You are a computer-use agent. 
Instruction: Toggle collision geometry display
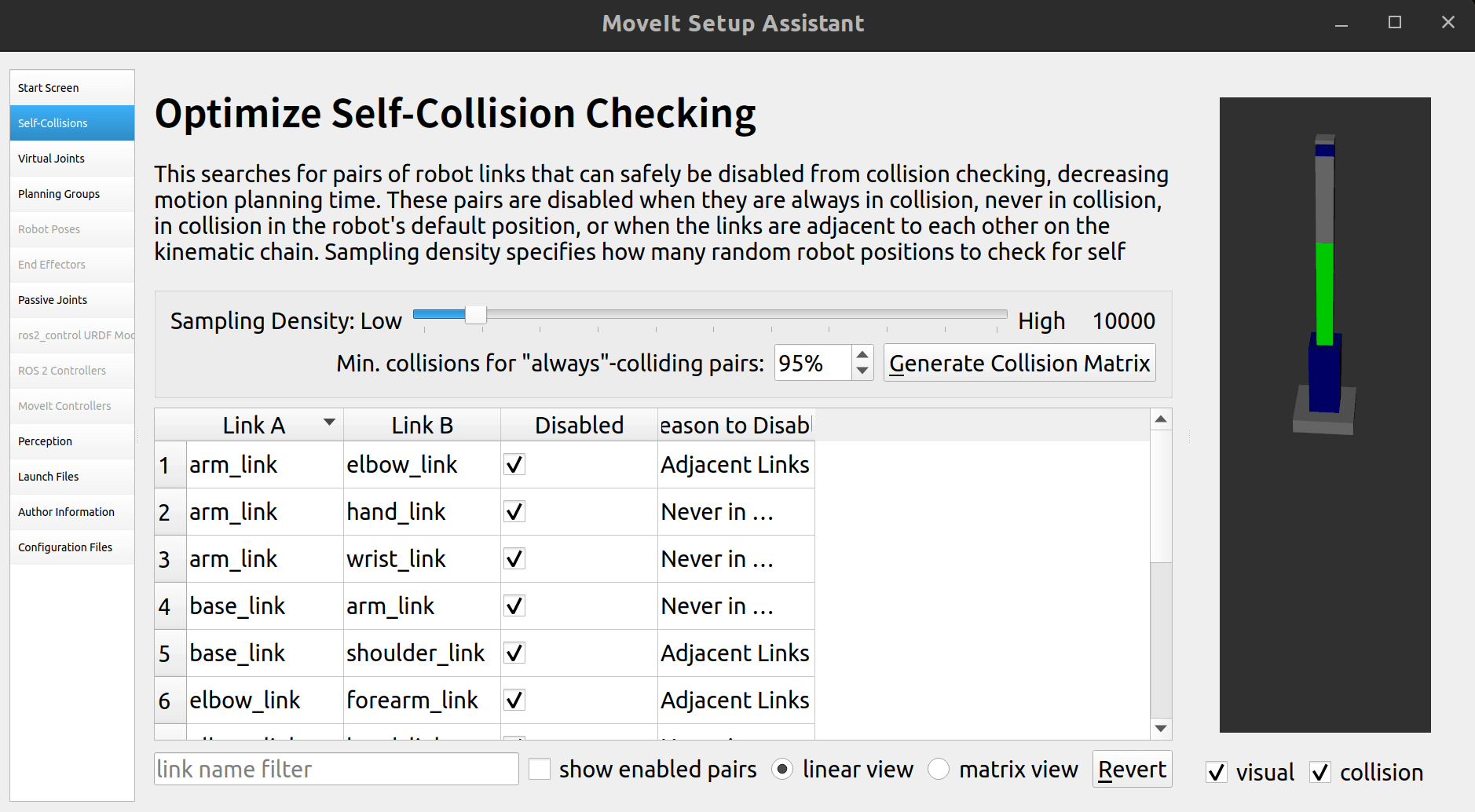(x=1320, y=773)
